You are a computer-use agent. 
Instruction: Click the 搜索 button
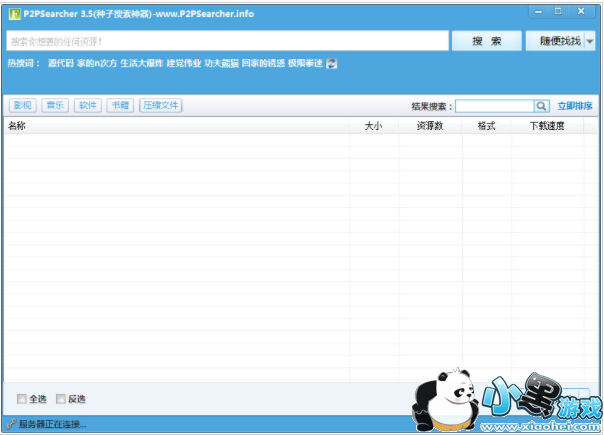[487, 41]
